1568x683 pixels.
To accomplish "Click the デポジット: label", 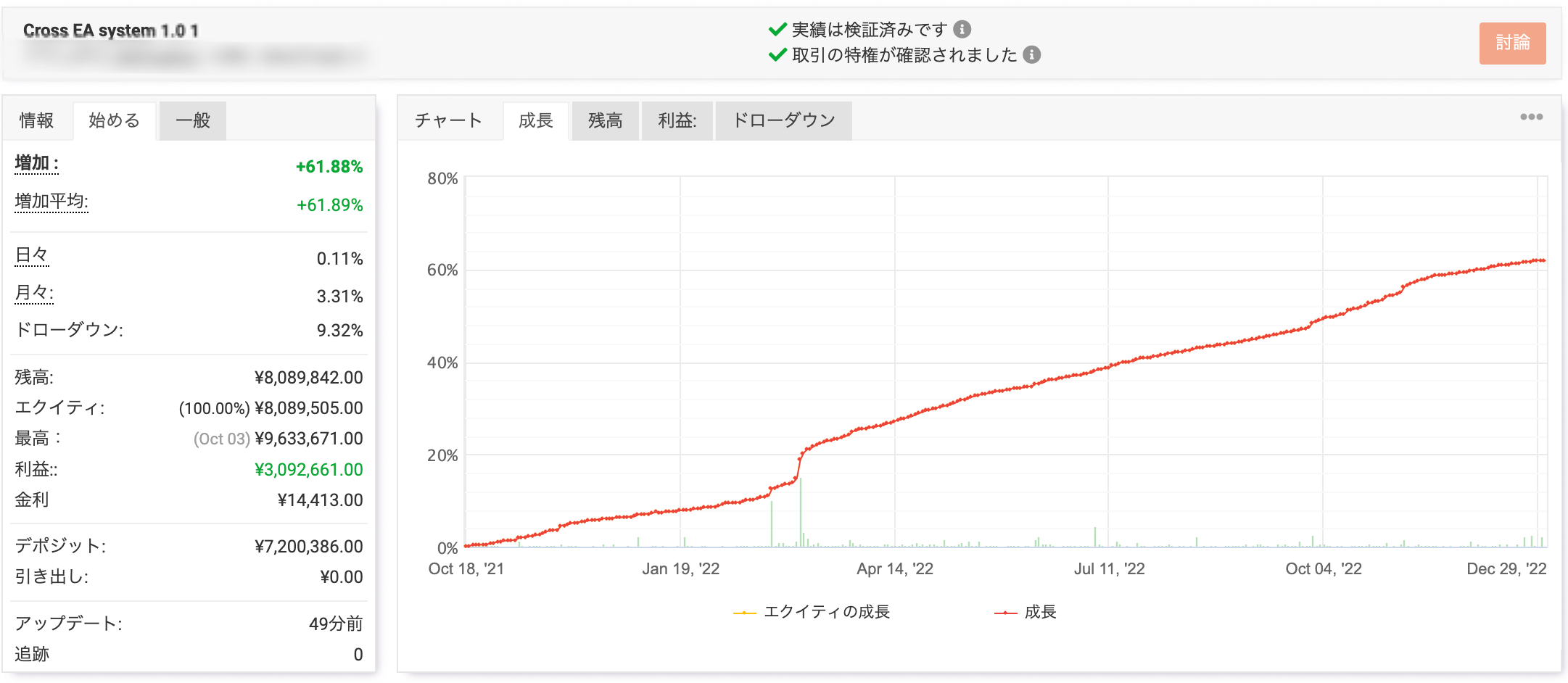I will [61, 546].
